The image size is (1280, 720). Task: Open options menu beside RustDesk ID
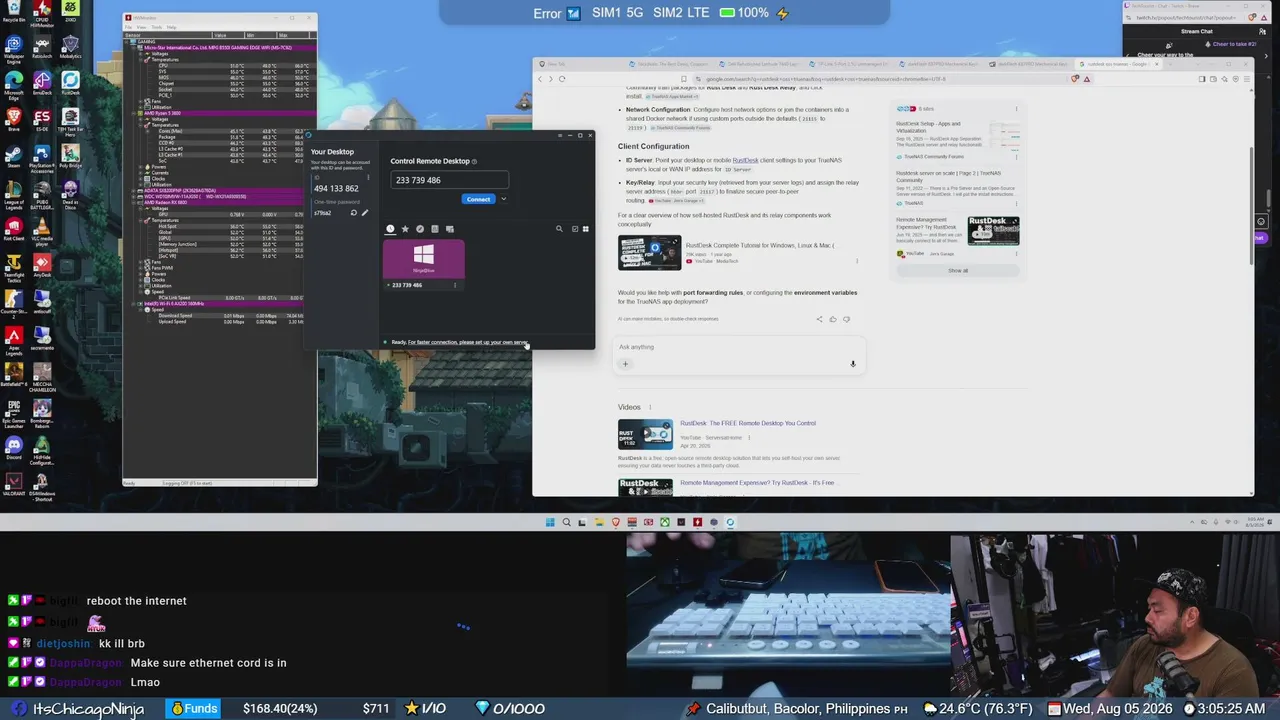tap(367, 178)
